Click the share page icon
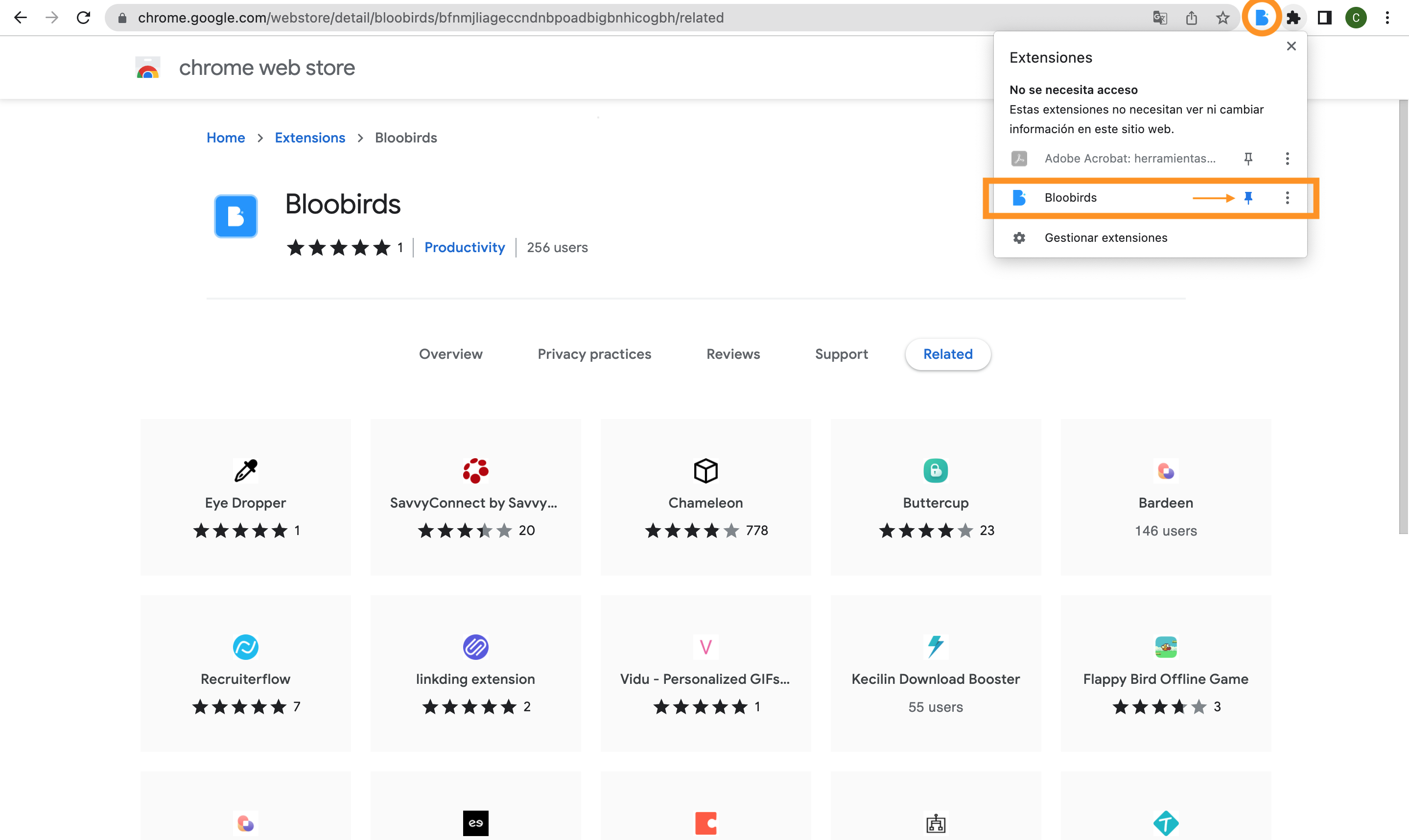 coord(1191,18)
